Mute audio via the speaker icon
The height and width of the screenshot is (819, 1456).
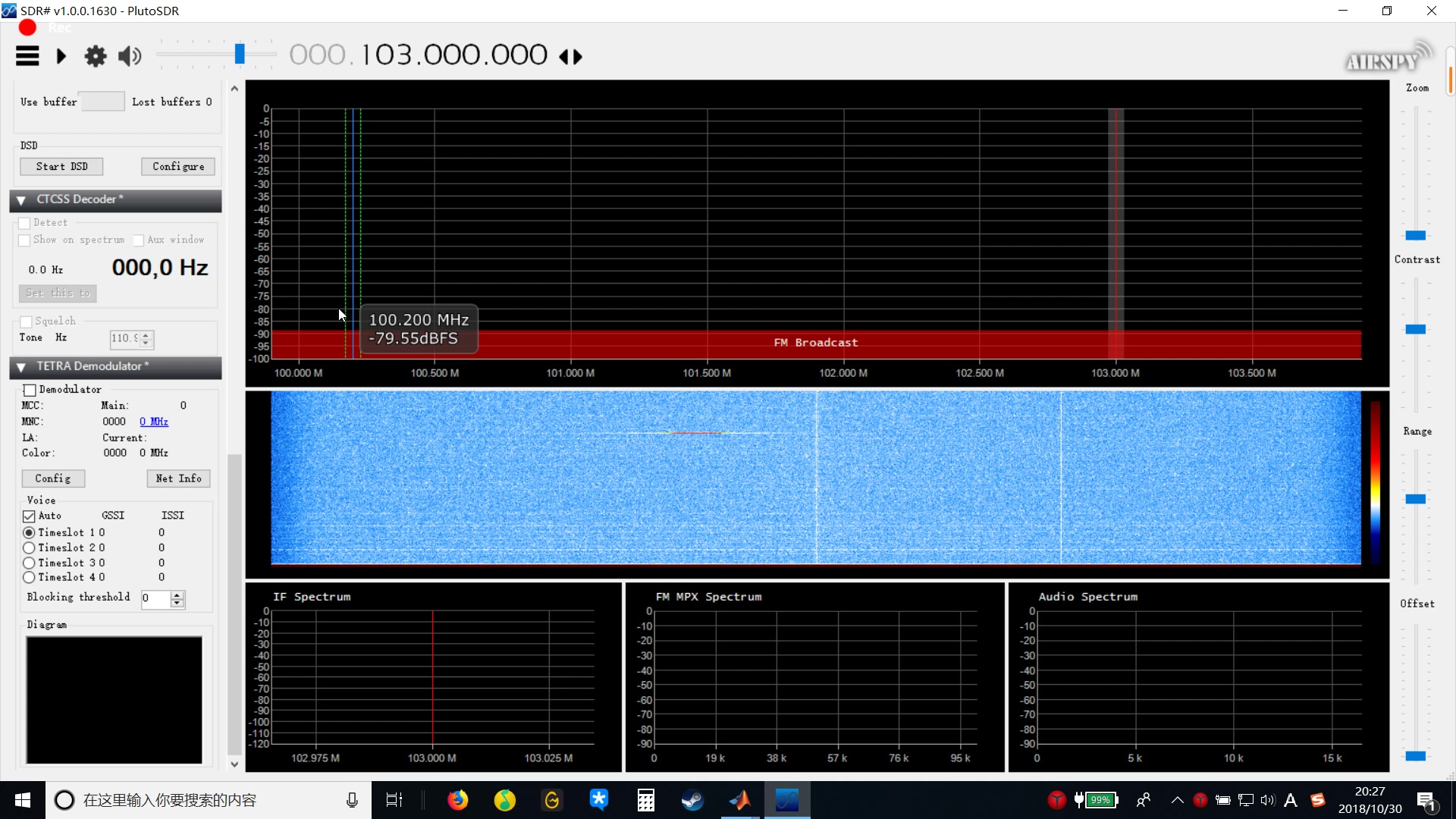(129, 55)
